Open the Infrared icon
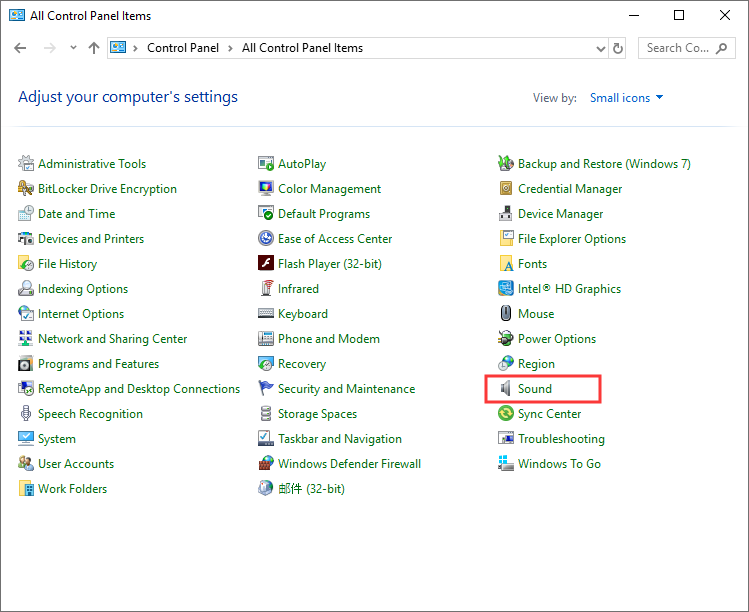The width and height of the screenshot is (749, 612). (x=266, y=289)
